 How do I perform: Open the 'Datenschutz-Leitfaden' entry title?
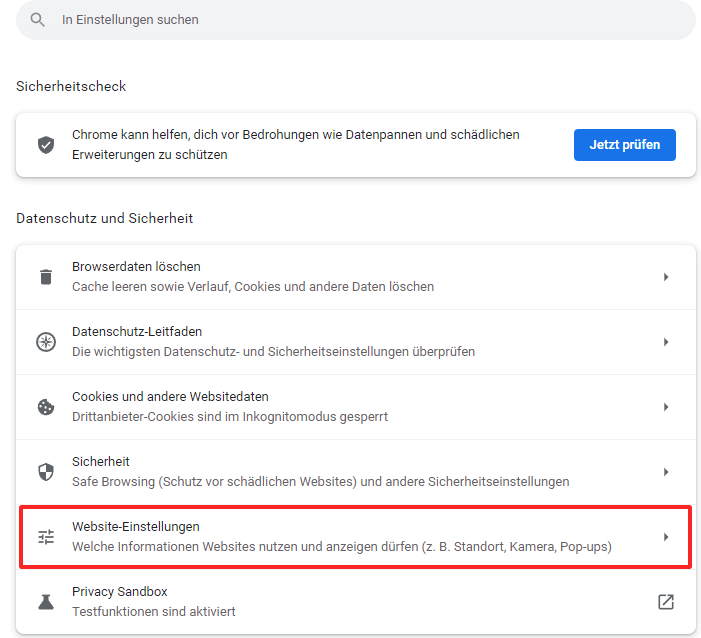click(x=137, y=332)
